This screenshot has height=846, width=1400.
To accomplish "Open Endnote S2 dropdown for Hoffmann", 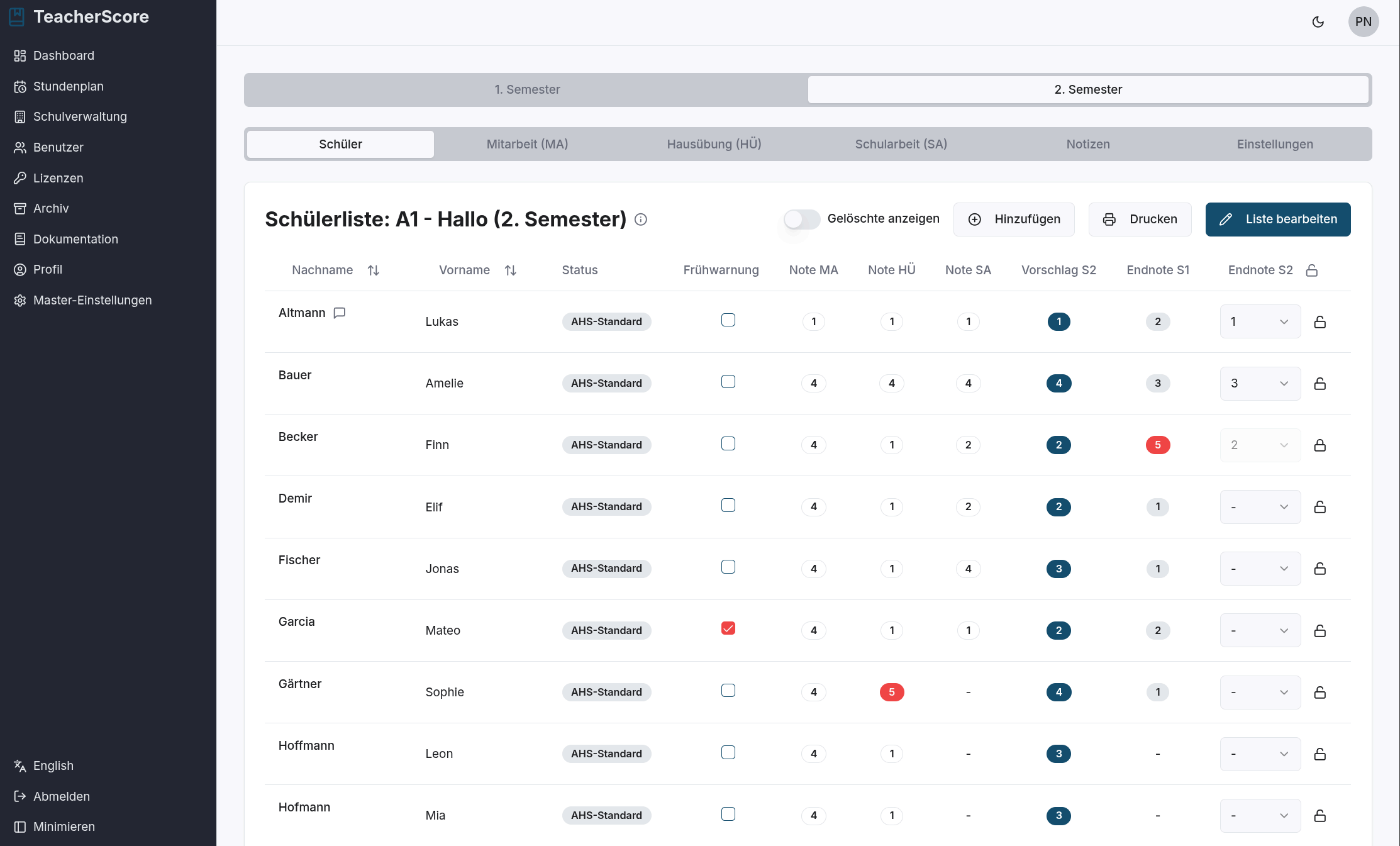I will point(1260,754).
